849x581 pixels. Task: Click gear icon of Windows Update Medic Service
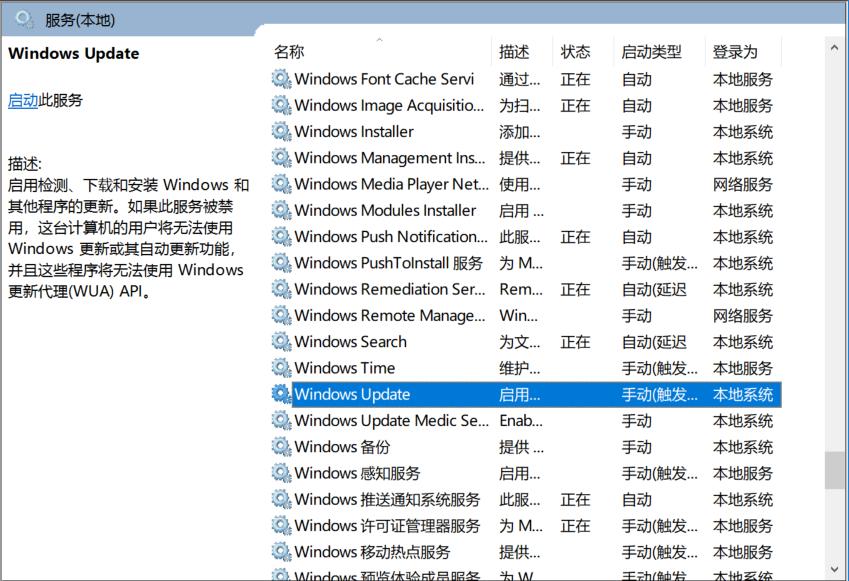pos(282,420)
